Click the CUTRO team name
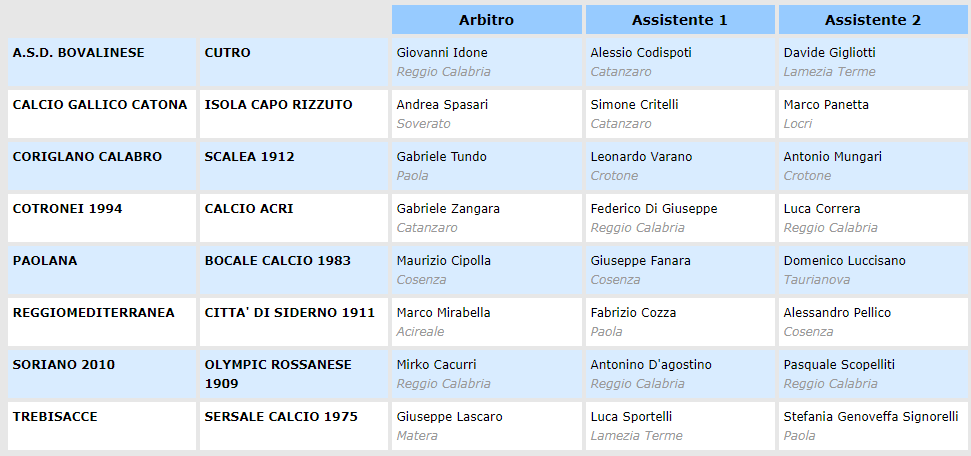 [x=228, y=52]
